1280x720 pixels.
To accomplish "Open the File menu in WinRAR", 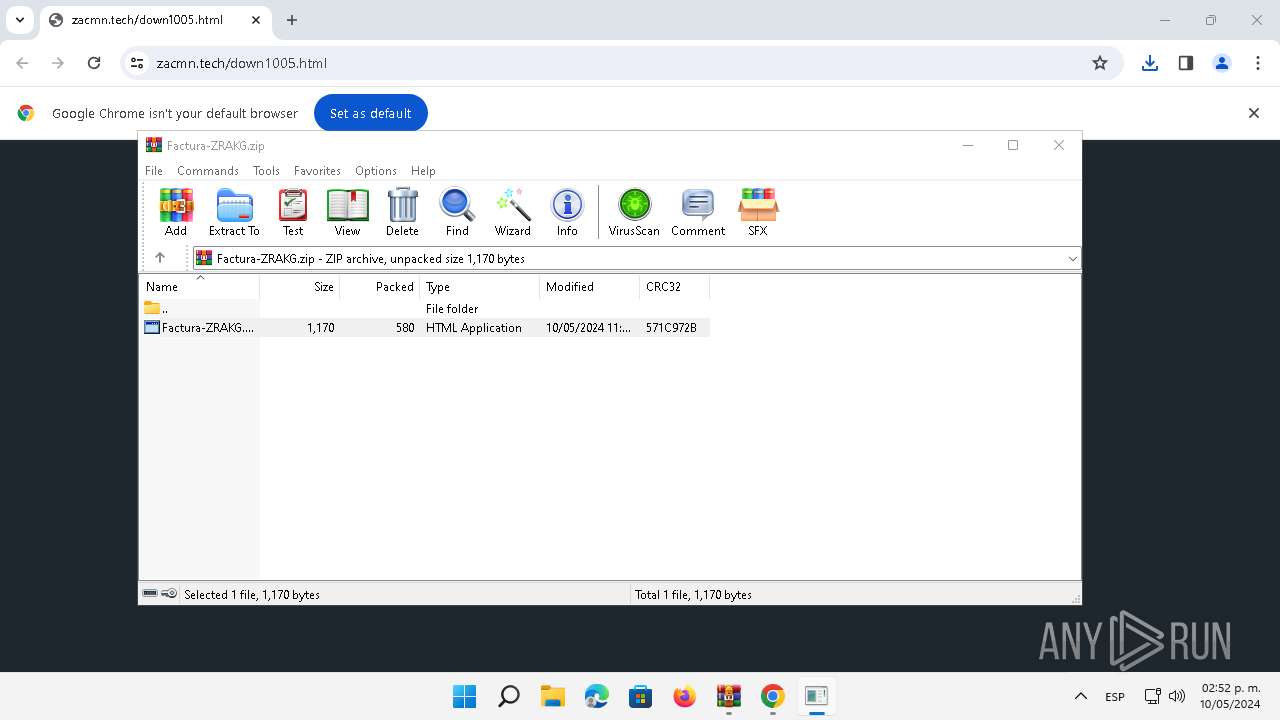I will [x=154, y=171].
